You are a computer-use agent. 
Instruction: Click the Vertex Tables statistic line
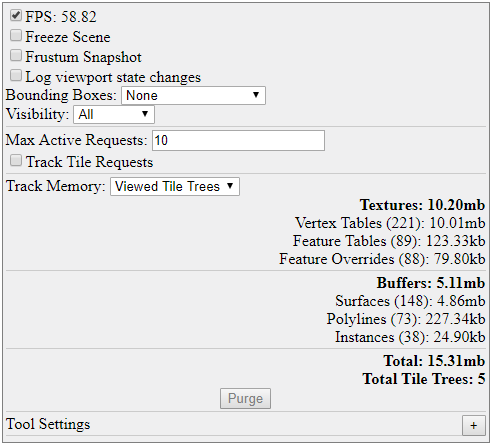click(x=390, y=223)
